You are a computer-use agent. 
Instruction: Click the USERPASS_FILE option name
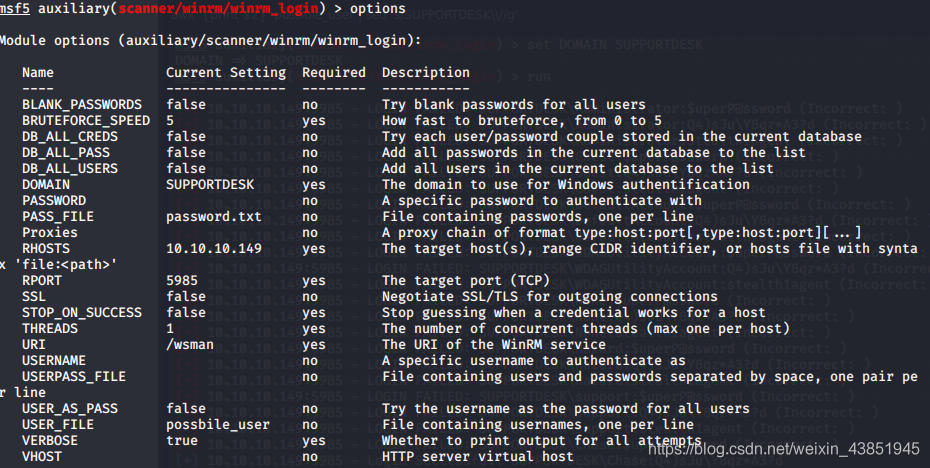74,376
